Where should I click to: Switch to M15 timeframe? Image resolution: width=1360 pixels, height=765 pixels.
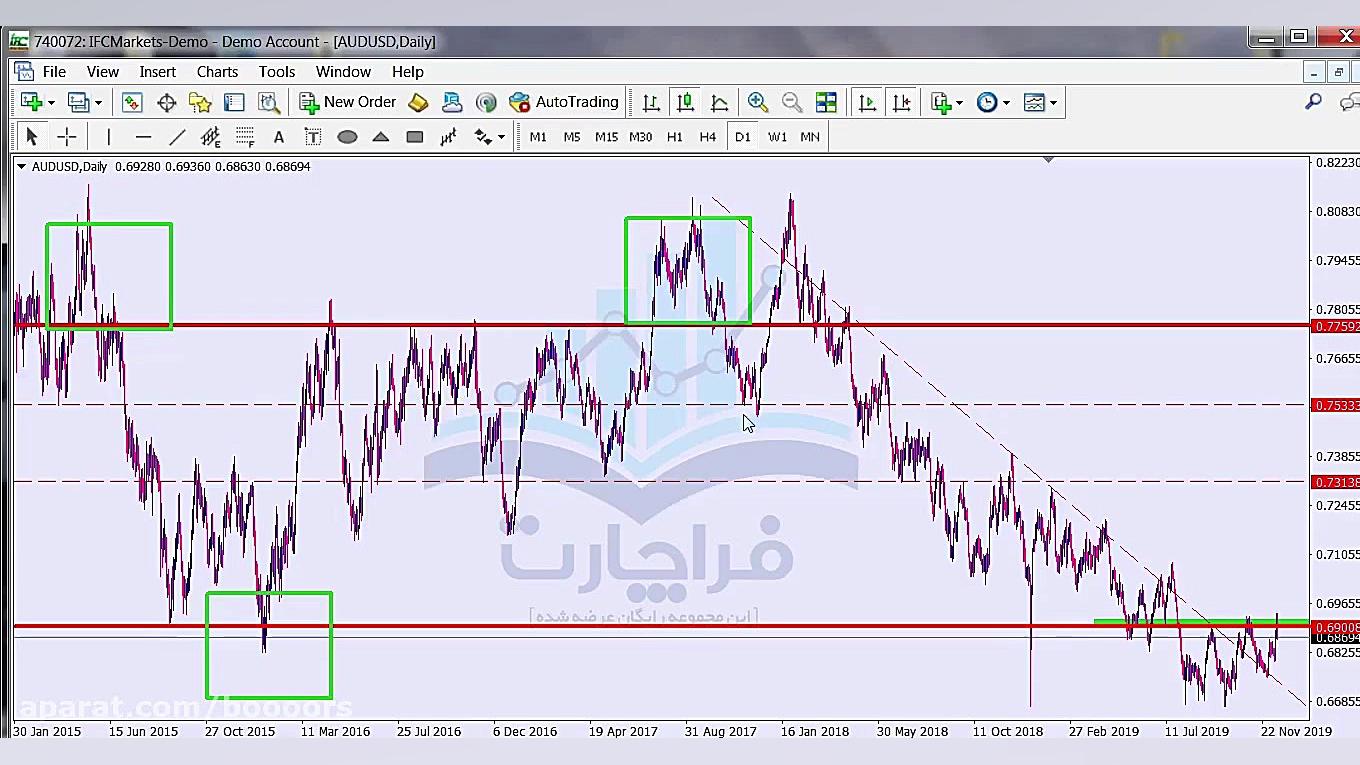tap(606, 137)
